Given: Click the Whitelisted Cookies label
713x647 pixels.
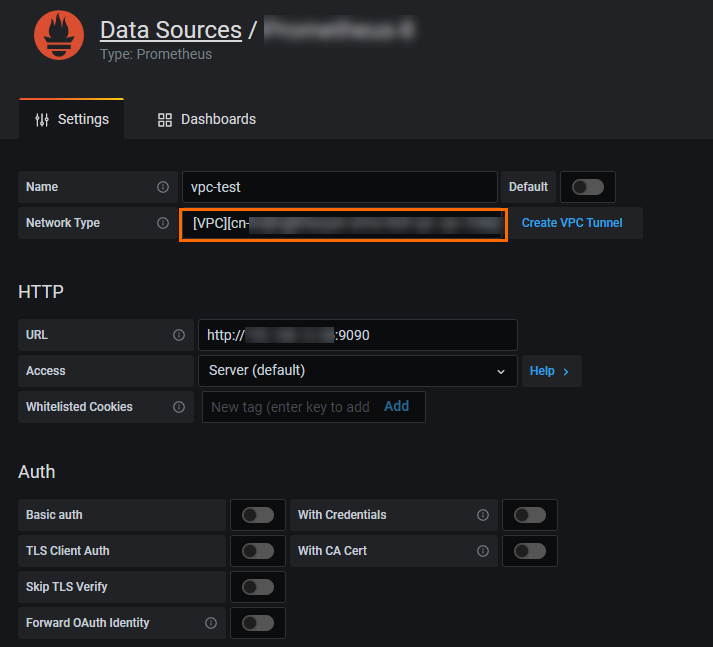Looking at the screenshot, I should pyautogui.click(x=79, y=407).
